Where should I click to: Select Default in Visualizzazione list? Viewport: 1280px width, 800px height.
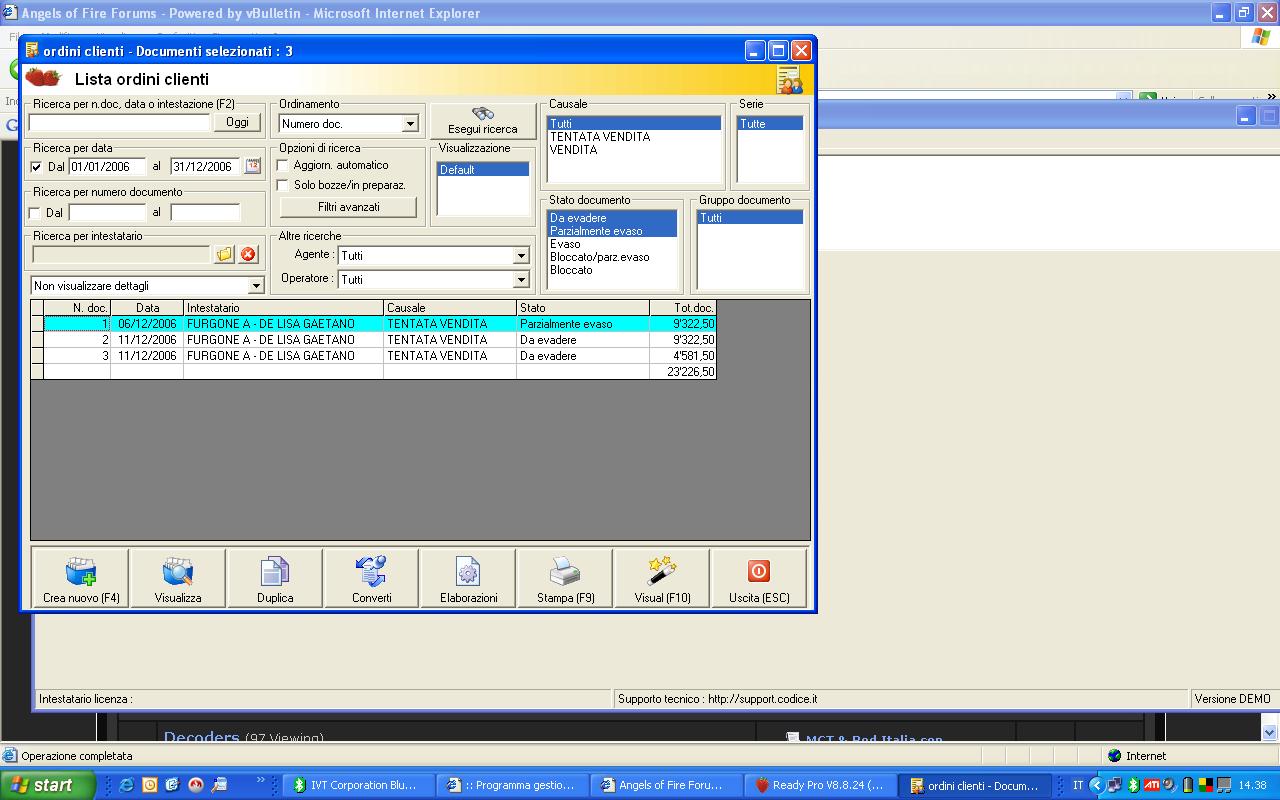483,170
